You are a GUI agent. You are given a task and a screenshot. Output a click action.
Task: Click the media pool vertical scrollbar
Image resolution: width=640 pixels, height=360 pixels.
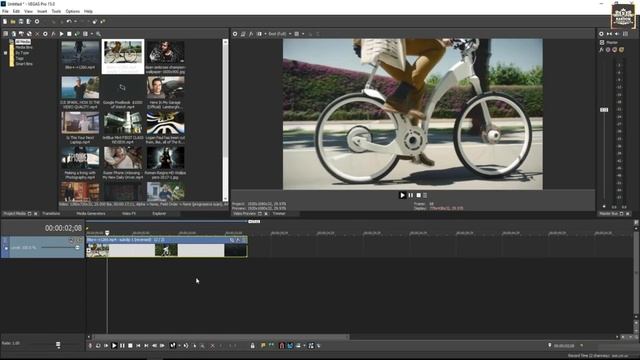coord(225,120)
